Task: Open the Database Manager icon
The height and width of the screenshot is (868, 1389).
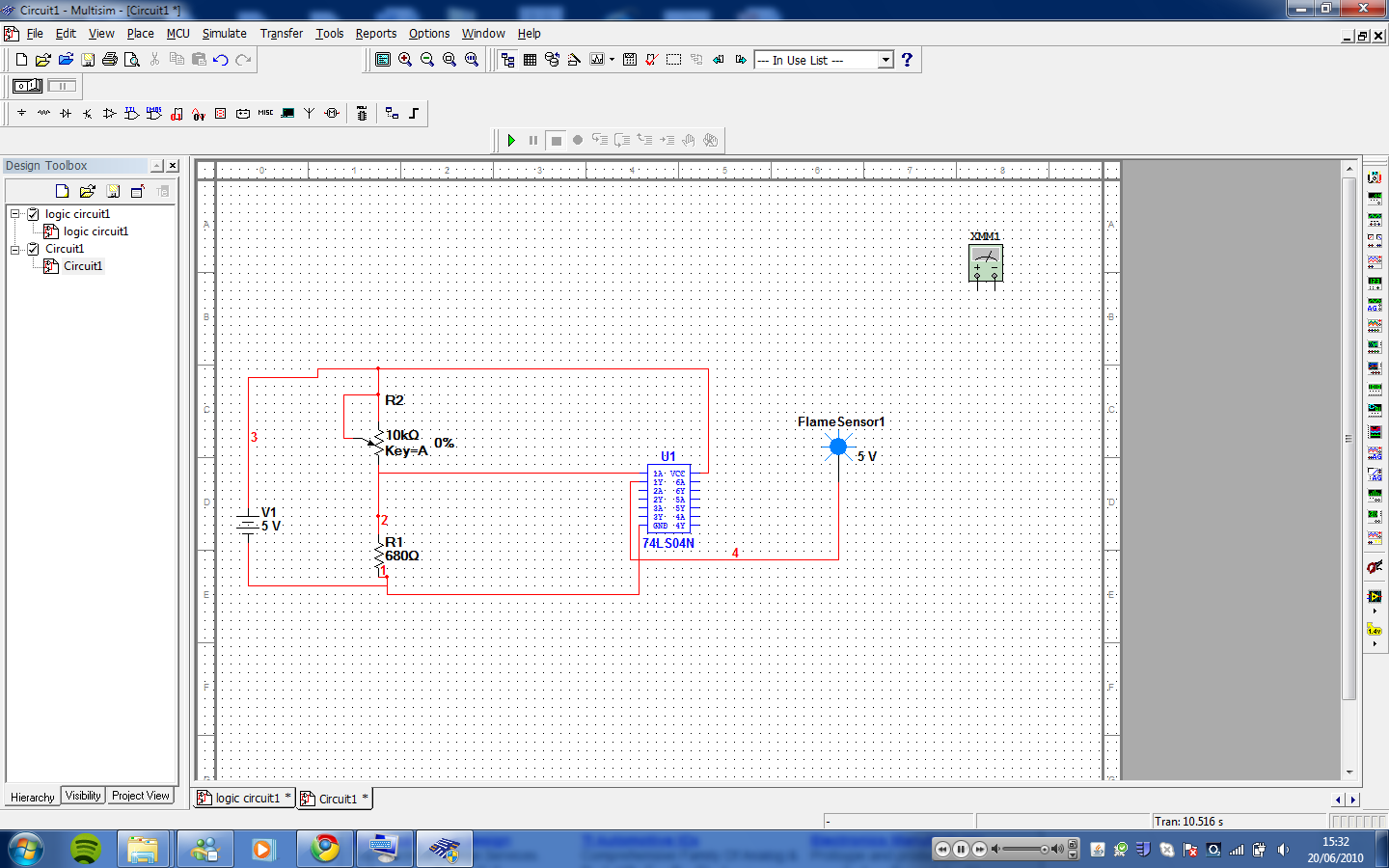Action: [x=552, y=60]
